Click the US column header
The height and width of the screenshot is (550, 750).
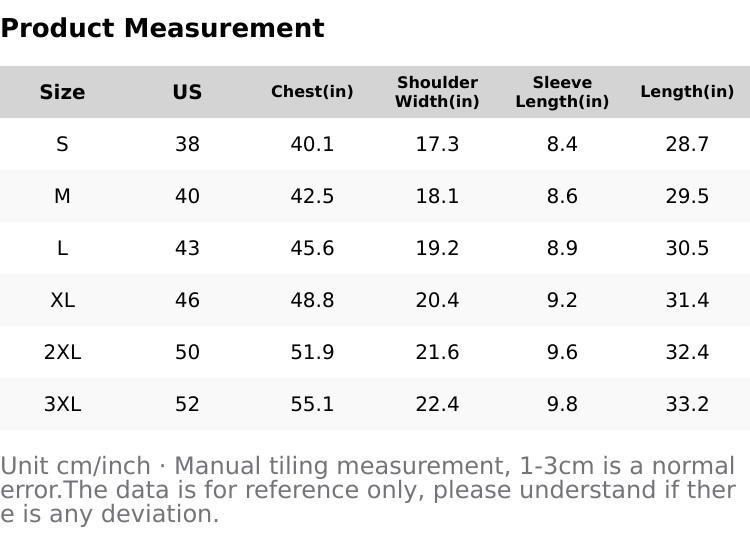[x=187, y=92]
